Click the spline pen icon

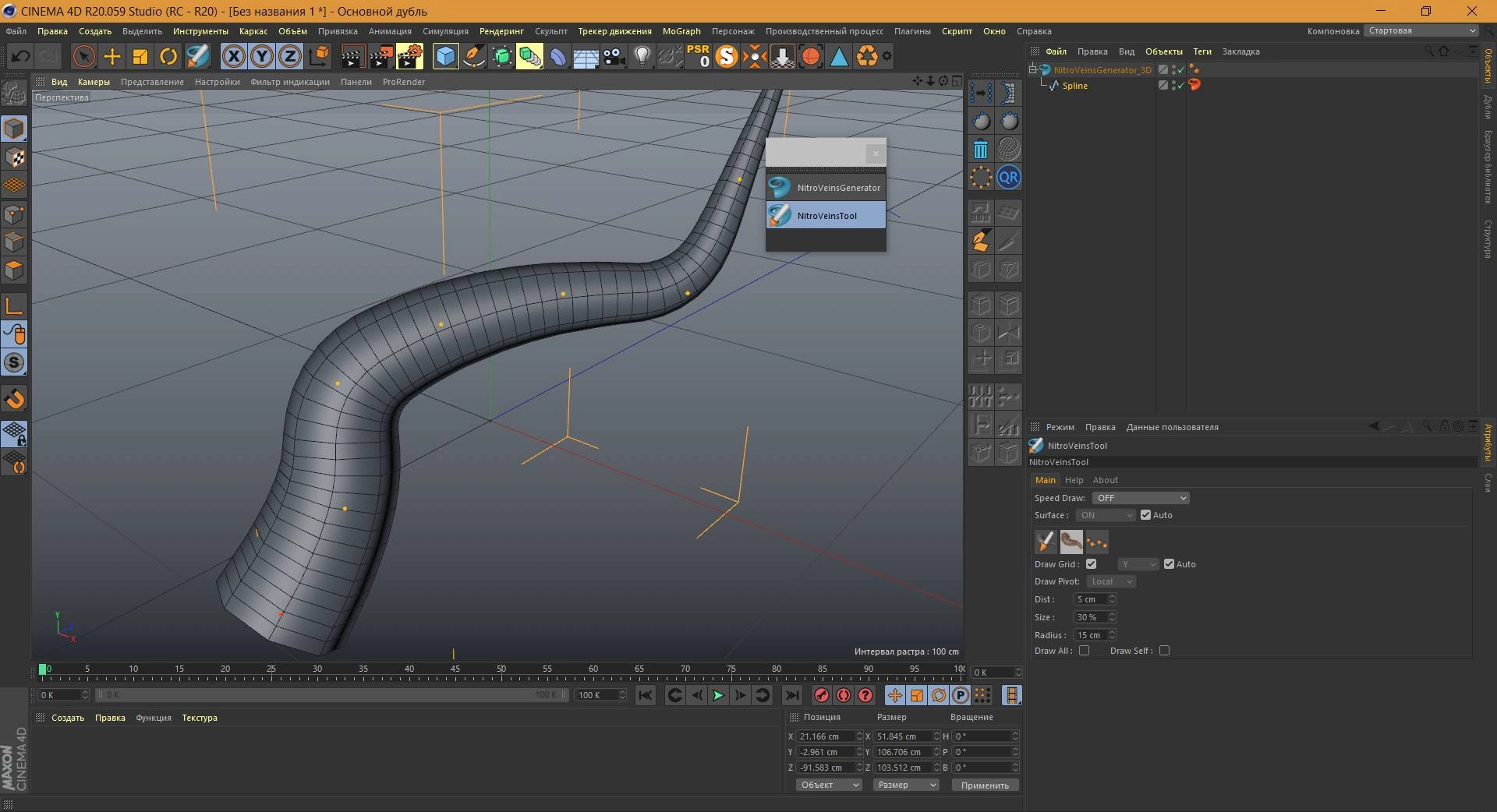(x=473, y=56)
